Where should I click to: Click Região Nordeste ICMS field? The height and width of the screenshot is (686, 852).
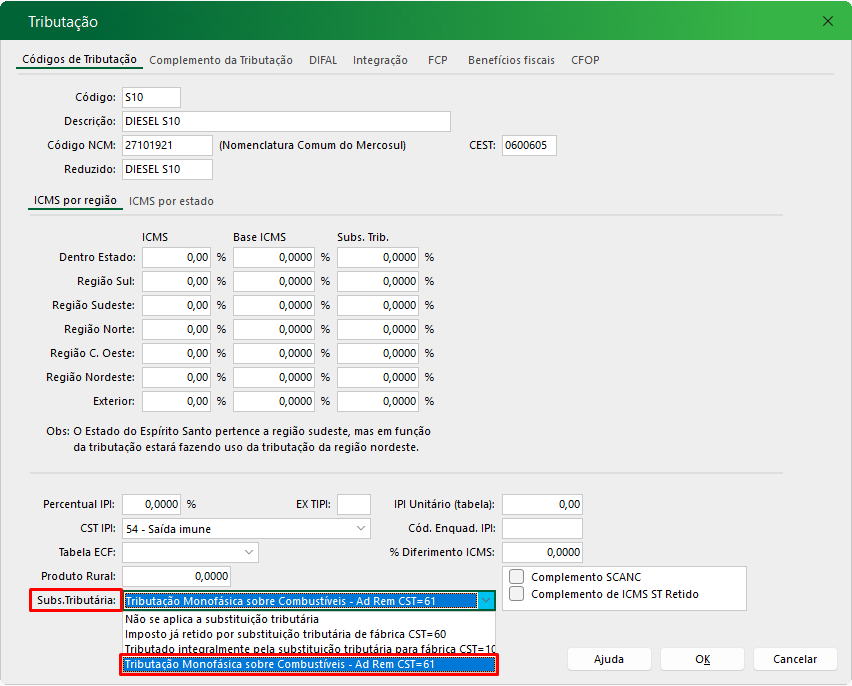pyautogui.click(x=177, y=377)
